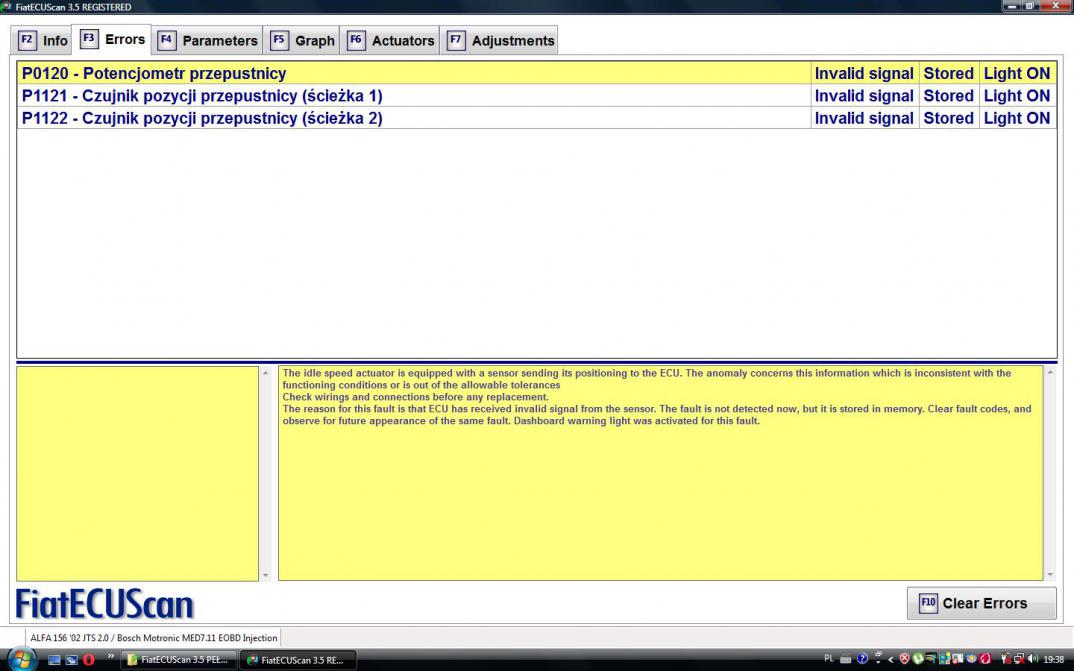The width and height of the screenshot is (1074, 671).
Task: Click Stored cell in P1121 row
Action: click(948, 96)
